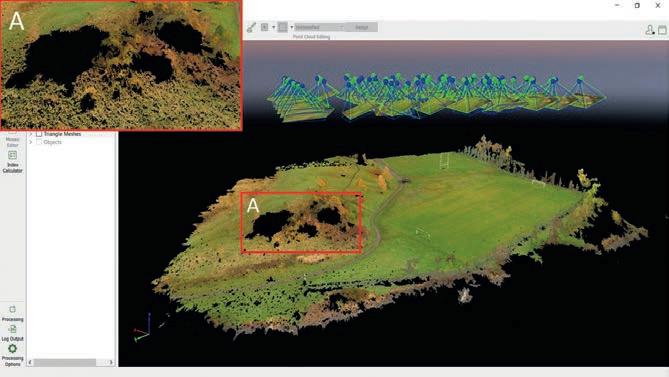
Task: Toggle the Objects layer checkbox
Action: [x=39, y=142]
